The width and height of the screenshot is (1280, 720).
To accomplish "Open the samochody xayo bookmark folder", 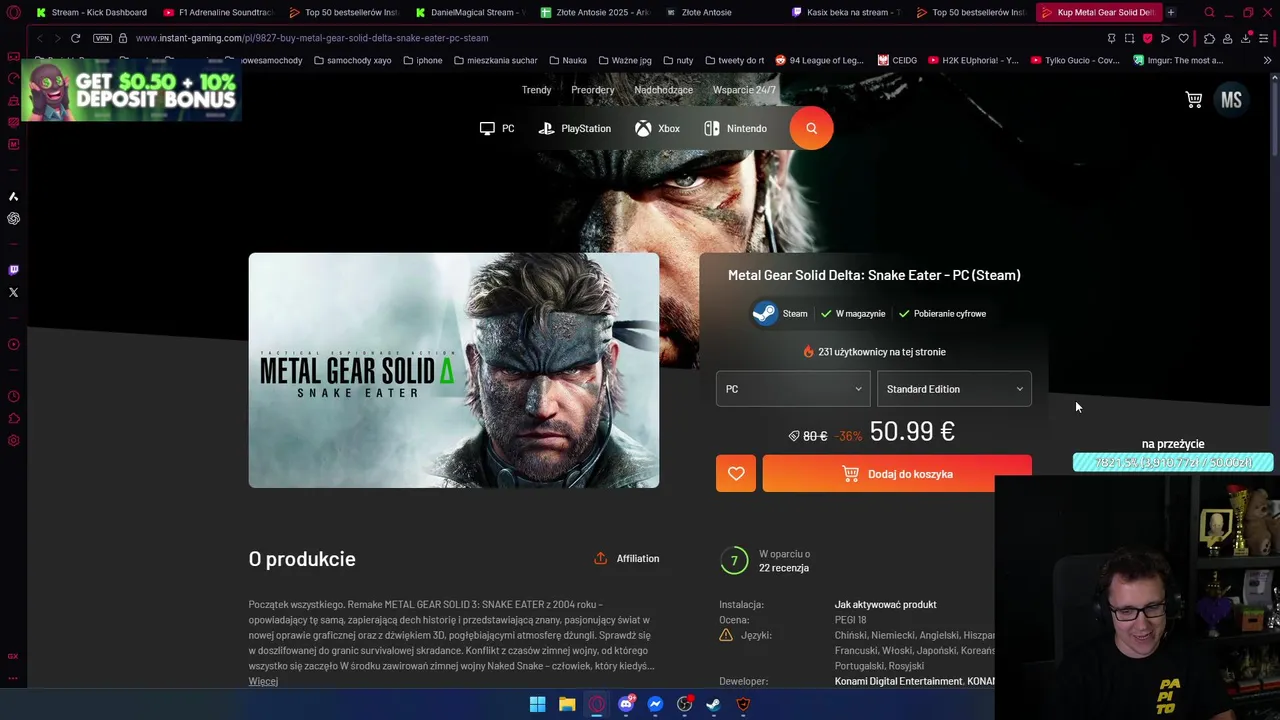I will pos(352,60).
